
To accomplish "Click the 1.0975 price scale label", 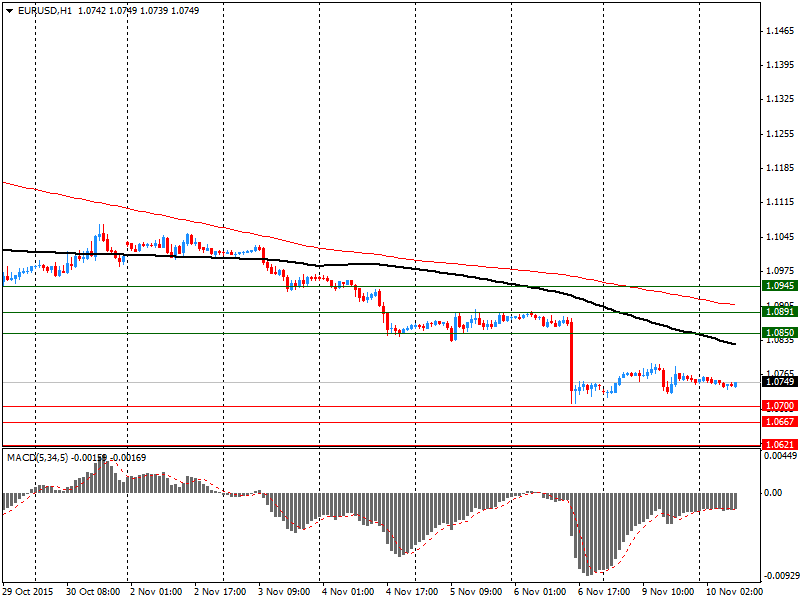I will [780, 271].
